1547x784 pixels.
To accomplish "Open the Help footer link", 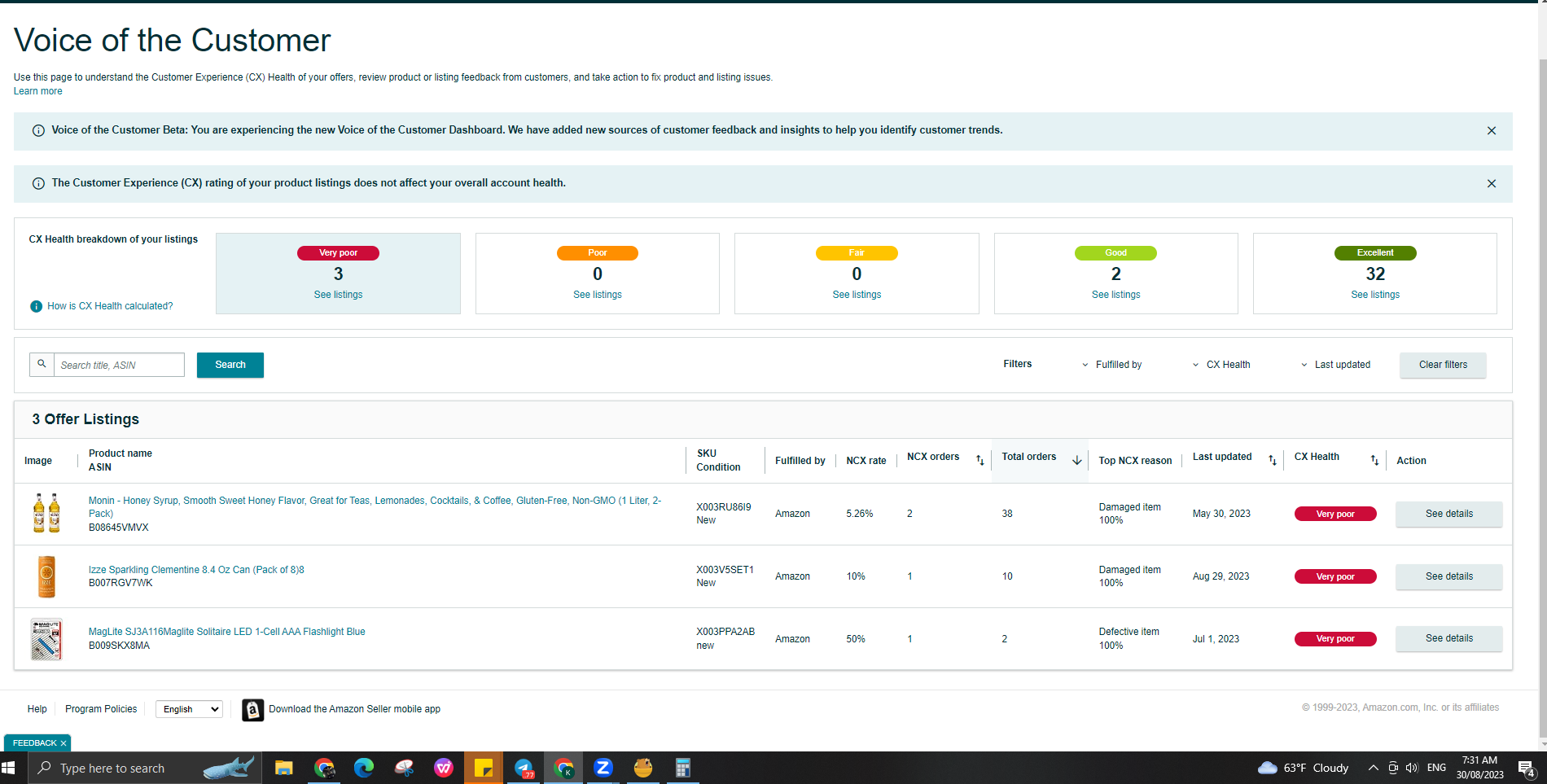I will [37, 709].
